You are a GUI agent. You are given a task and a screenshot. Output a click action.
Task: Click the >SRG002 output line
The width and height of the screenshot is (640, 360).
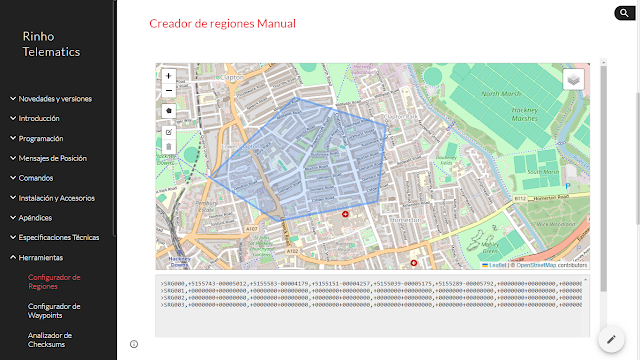click(x=371, y=298)
